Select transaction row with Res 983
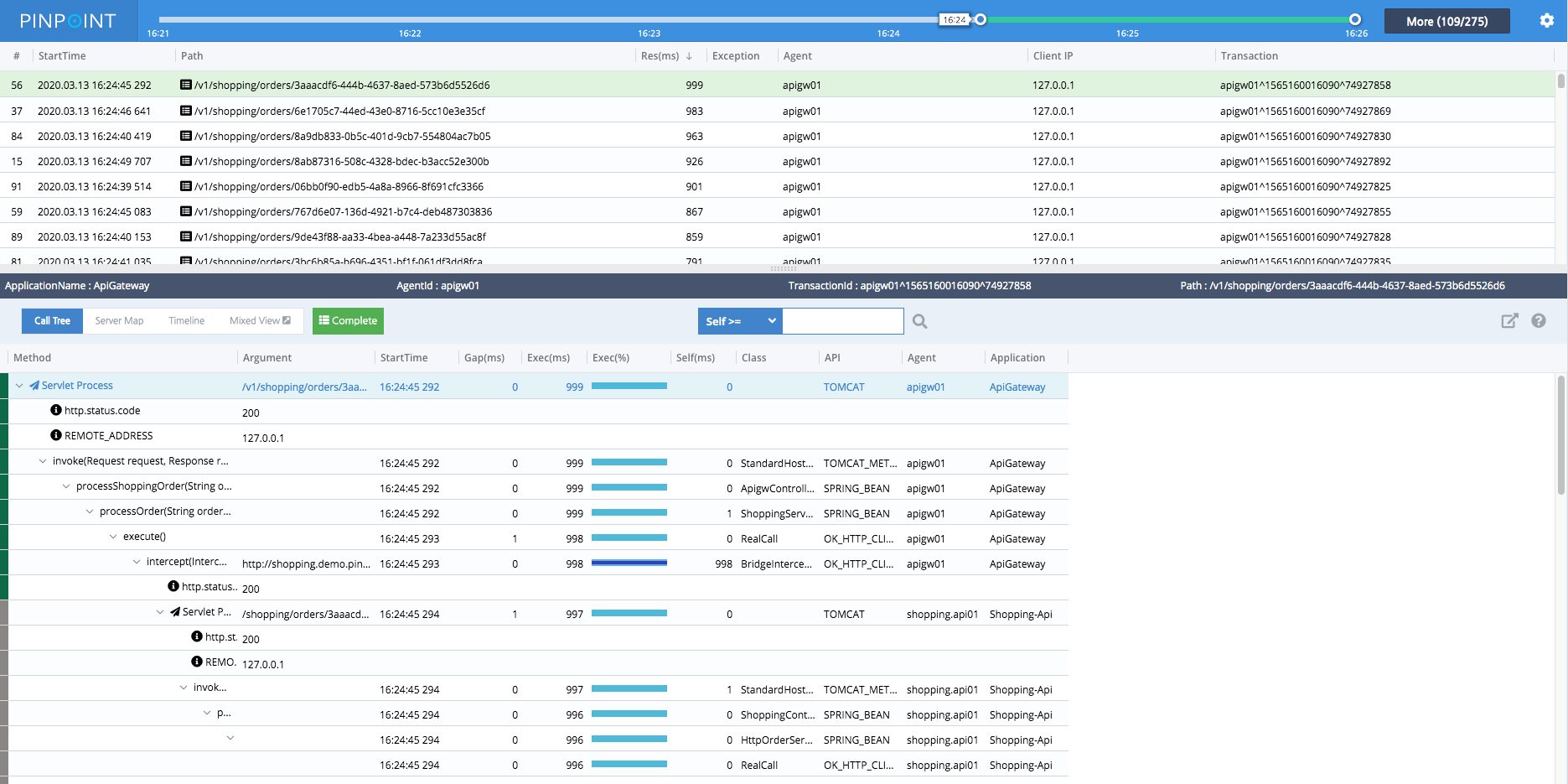 pos(778,111)
